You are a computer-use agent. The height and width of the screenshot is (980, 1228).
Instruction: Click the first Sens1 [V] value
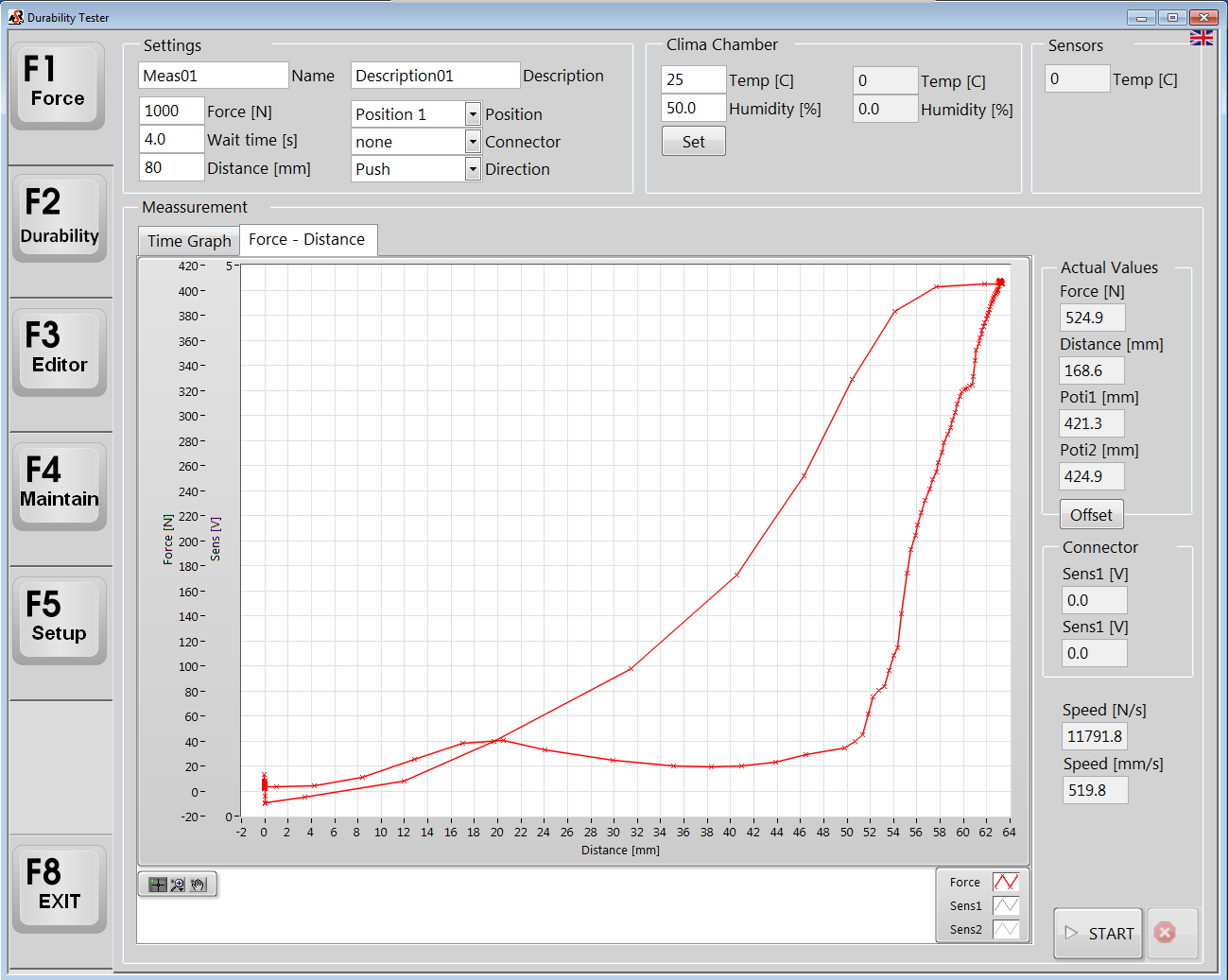pyautogui.click(x=1095, y=600)
